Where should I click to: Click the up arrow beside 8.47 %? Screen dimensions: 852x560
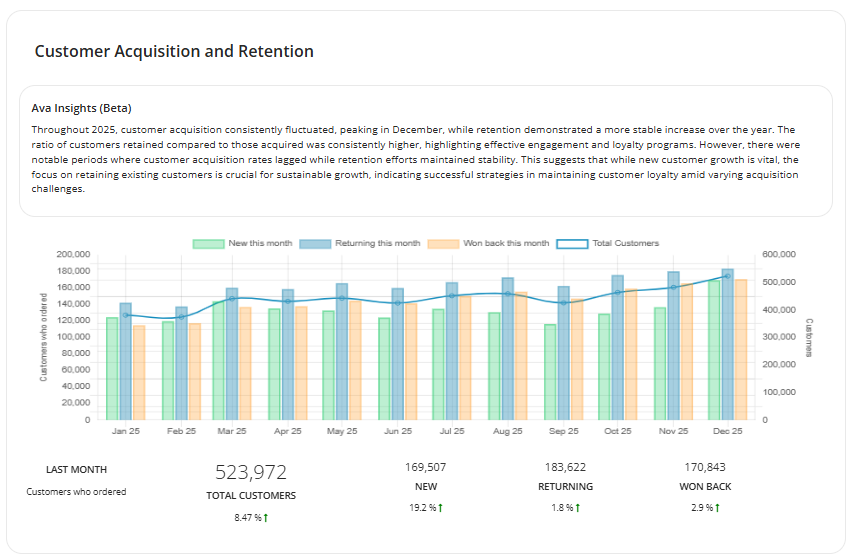tap(266, 518)
